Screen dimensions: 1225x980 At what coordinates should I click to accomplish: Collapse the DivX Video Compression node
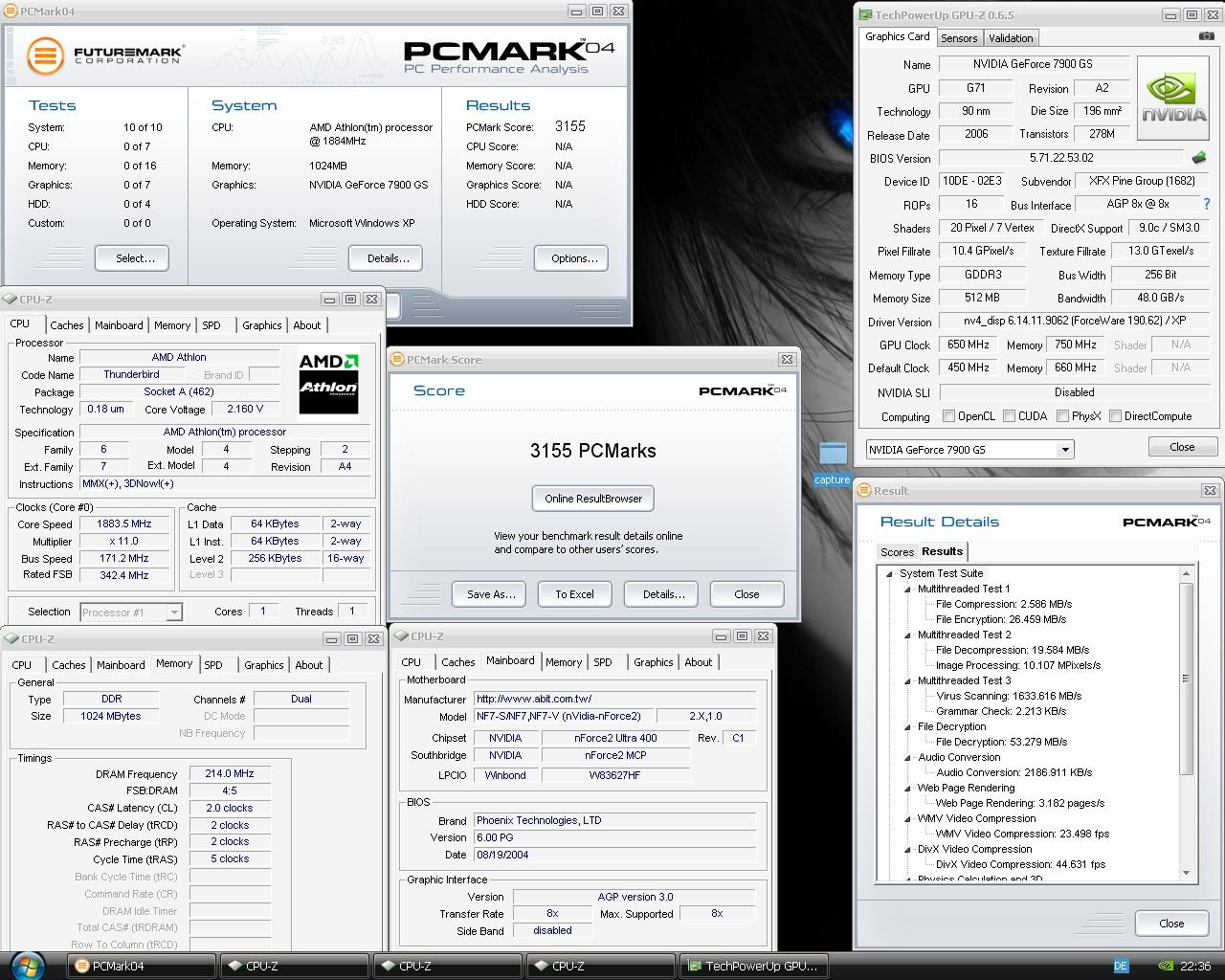point(908,849)
